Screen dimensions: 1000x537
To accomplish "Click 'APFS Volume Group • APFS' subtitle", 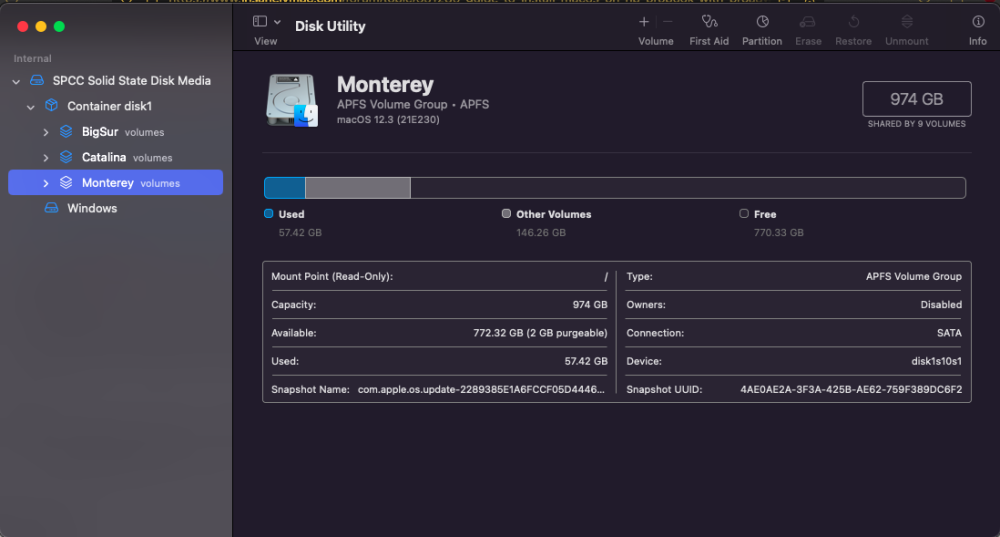I will [413, 105].
